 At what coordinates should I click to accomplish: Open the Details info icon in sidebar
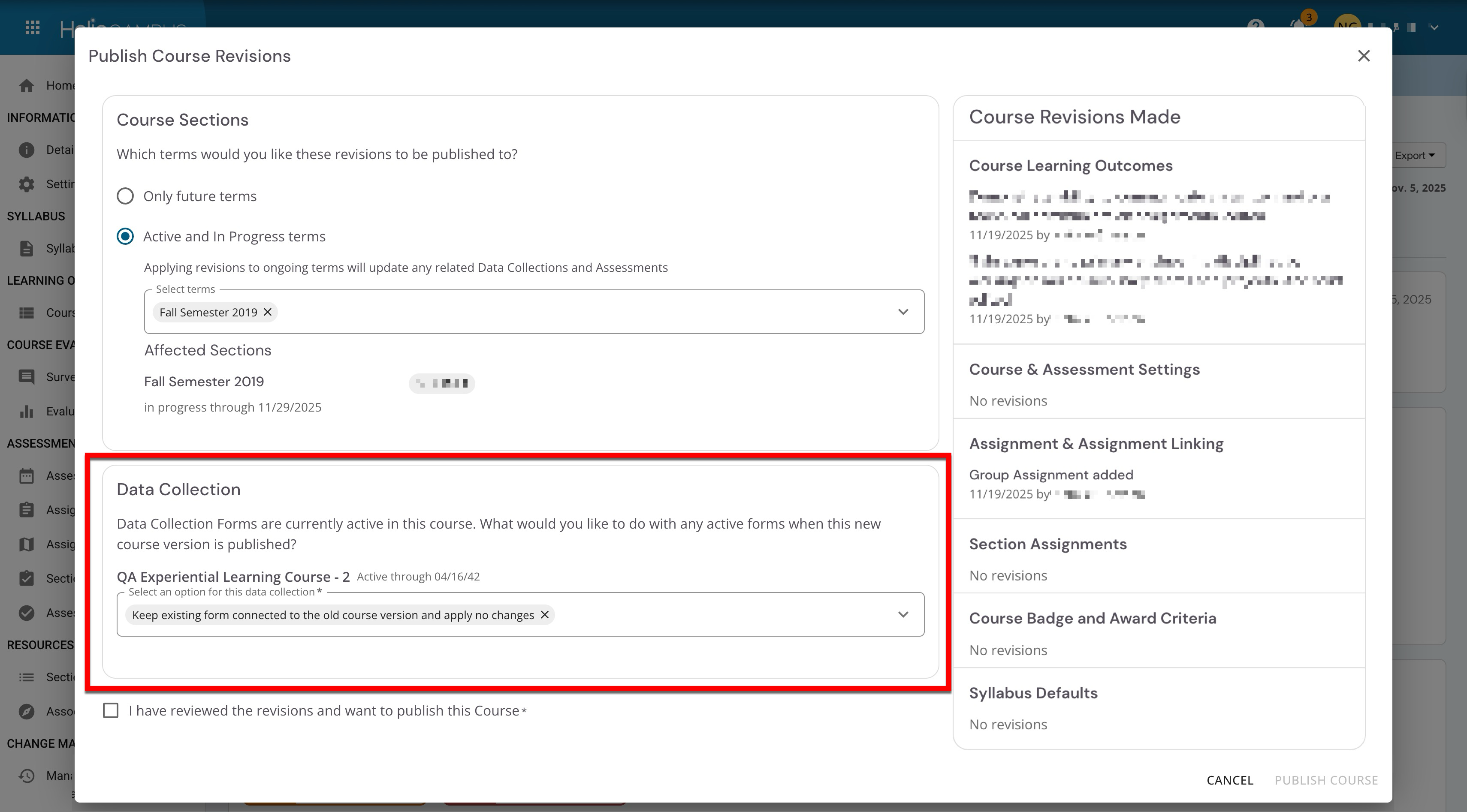(x=26, y=150)
